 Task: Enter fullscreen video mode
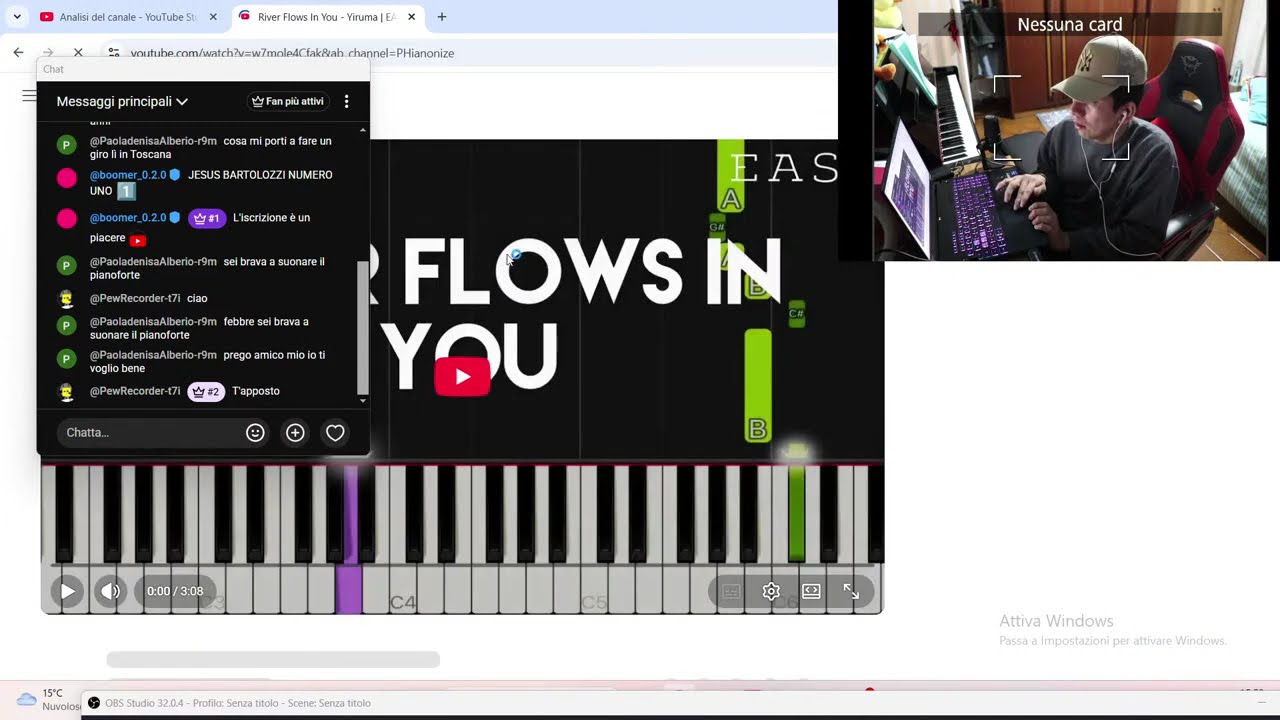851,591
